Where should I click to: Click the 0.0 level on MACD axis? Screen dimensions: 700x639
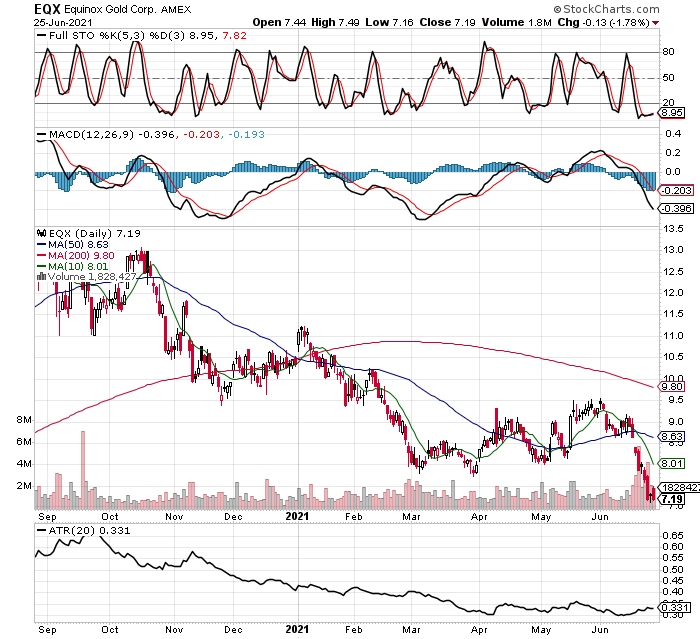pyautogui.click(x=673, y=171)
